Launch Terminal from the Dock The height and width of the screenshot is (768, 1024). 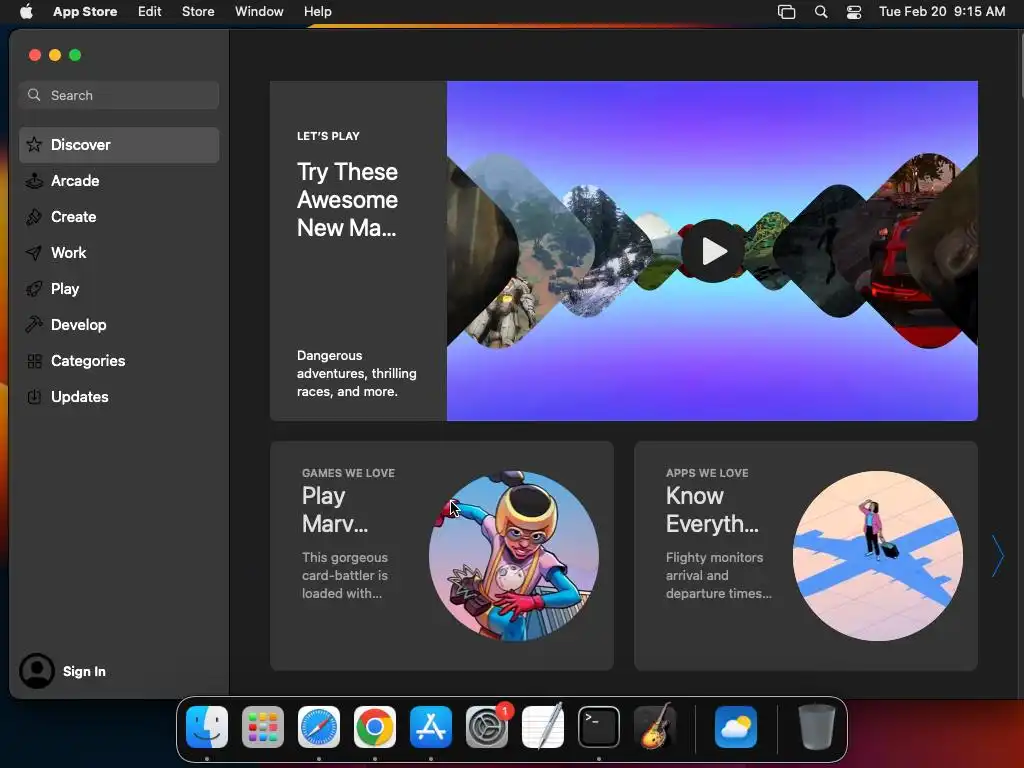pos(599,727)
